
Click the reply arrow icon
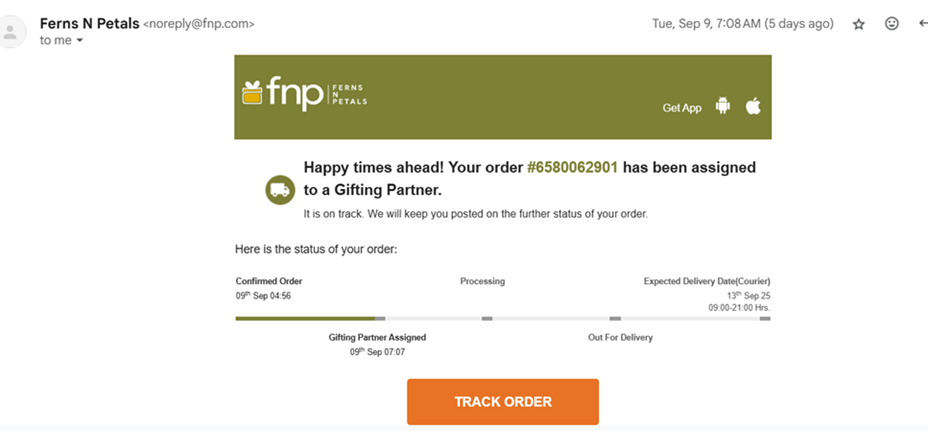coord(922,24)
